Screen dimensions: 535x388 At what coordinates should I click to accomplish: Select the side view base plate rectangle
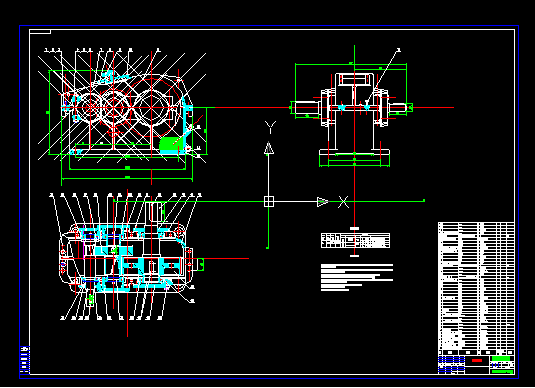pos(355,153)
